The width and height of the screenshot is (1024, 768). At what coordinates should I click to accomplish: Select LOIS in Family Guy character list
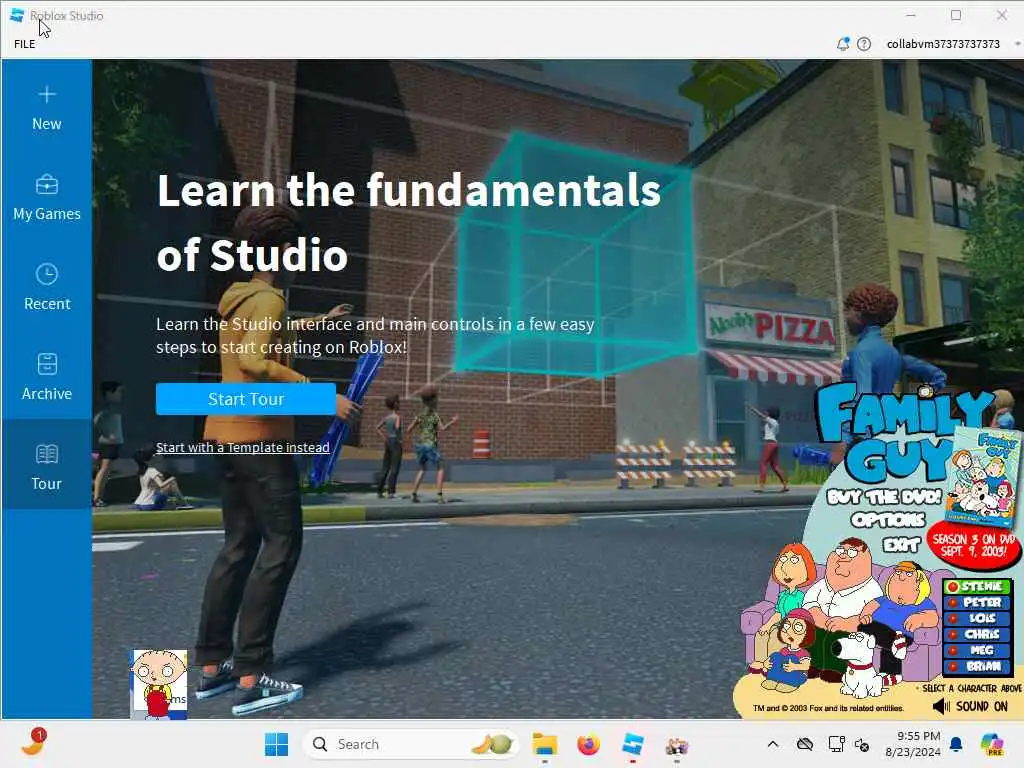pyautogui.click(x=978, y=618)
